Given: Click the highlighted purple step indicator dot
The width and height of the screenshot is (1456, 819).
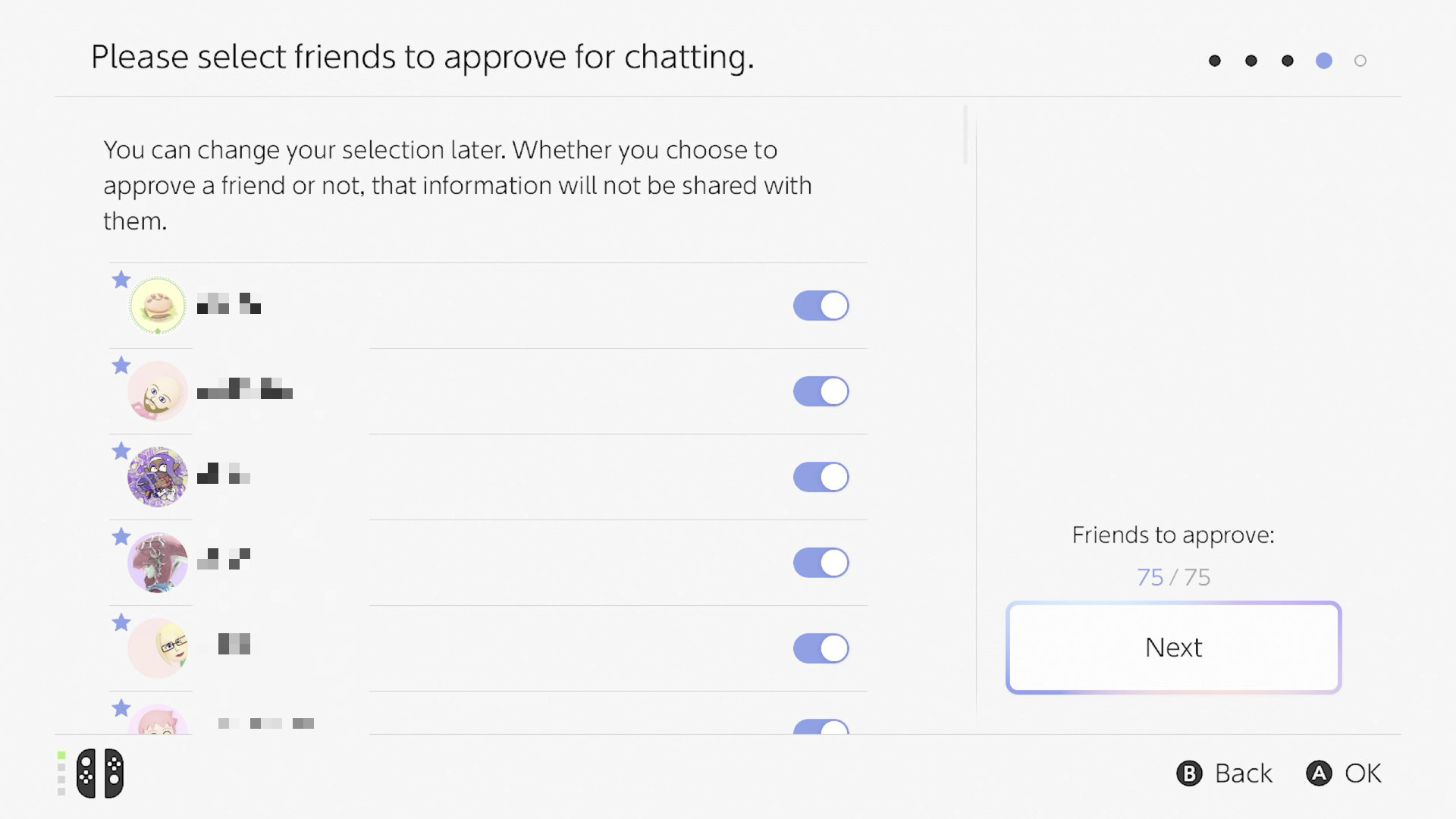Looking at the screenshot, I should [1324, 61].
